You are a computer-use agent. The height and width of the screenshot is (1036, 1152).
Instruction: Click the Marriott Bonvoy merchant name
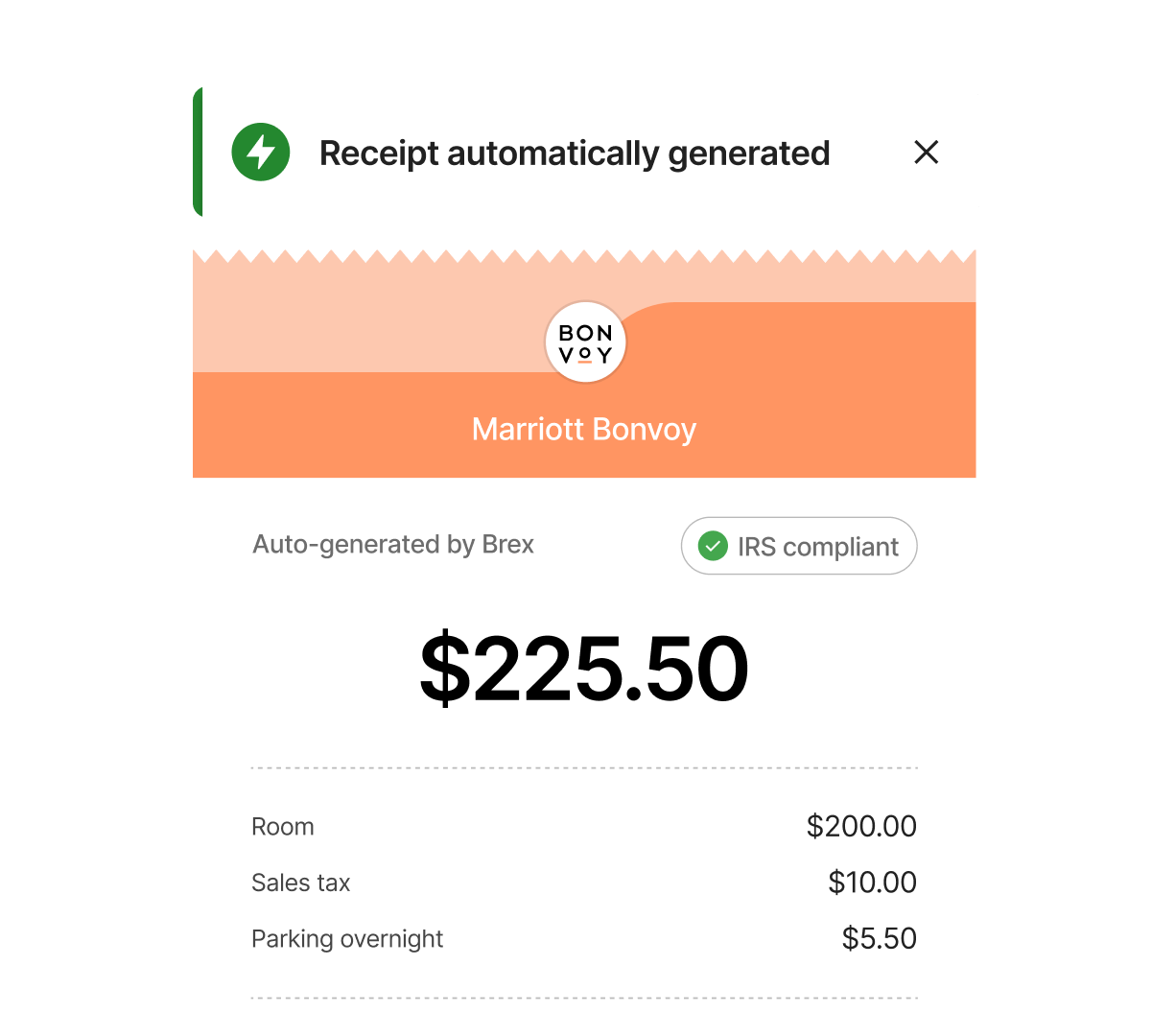(x=584, y=429)
